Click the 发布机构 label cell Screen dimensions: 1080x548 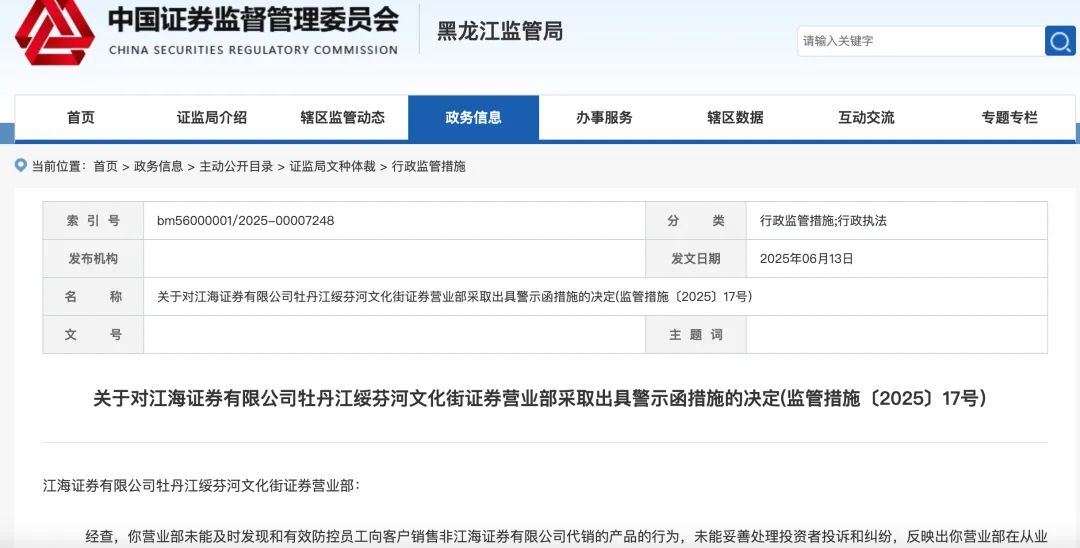(93, 259)
